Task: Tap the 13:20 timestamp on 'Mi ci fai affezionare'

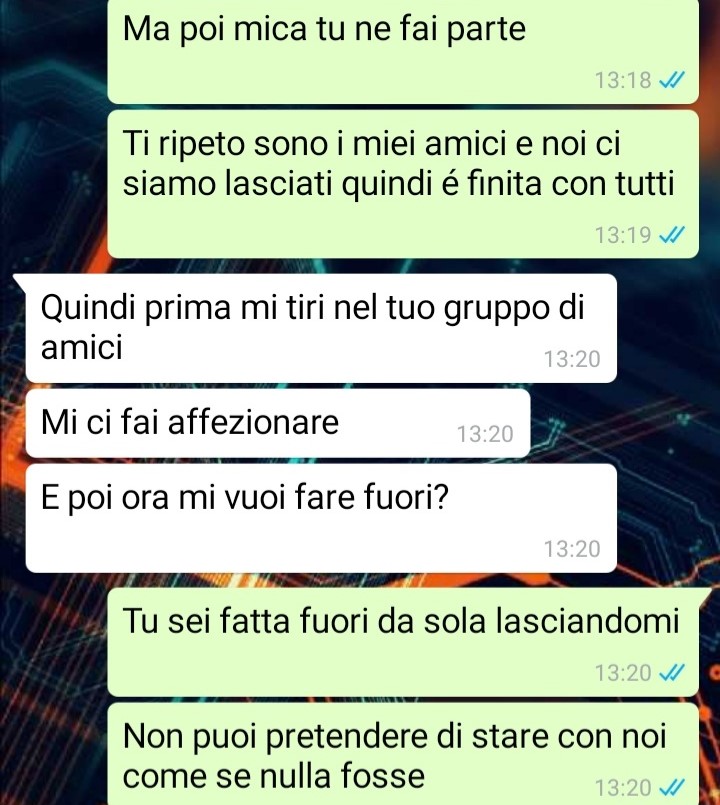Action: coord(485,434)
